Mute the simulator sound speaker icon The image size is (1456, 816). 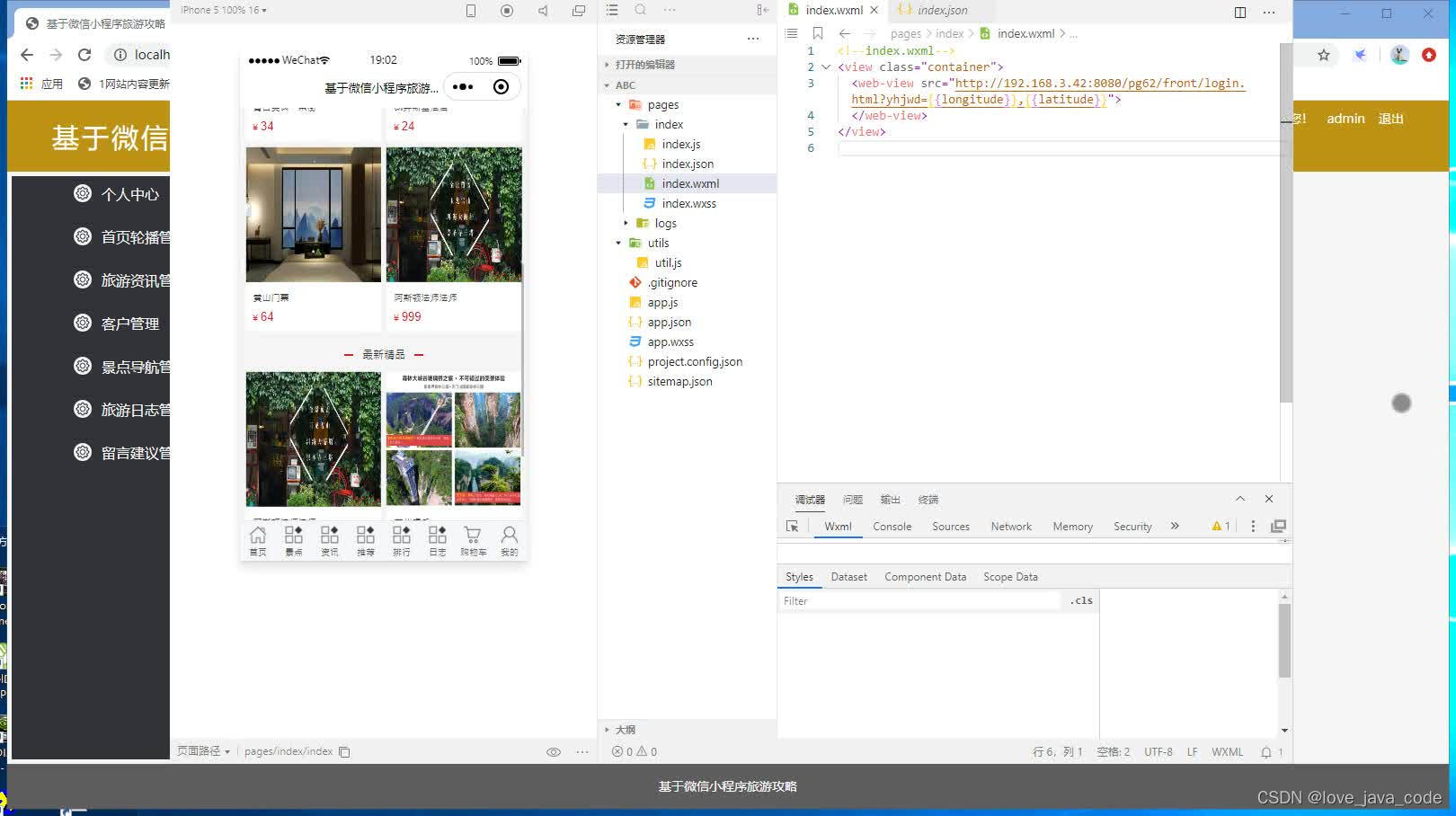(x=543, y=11)
